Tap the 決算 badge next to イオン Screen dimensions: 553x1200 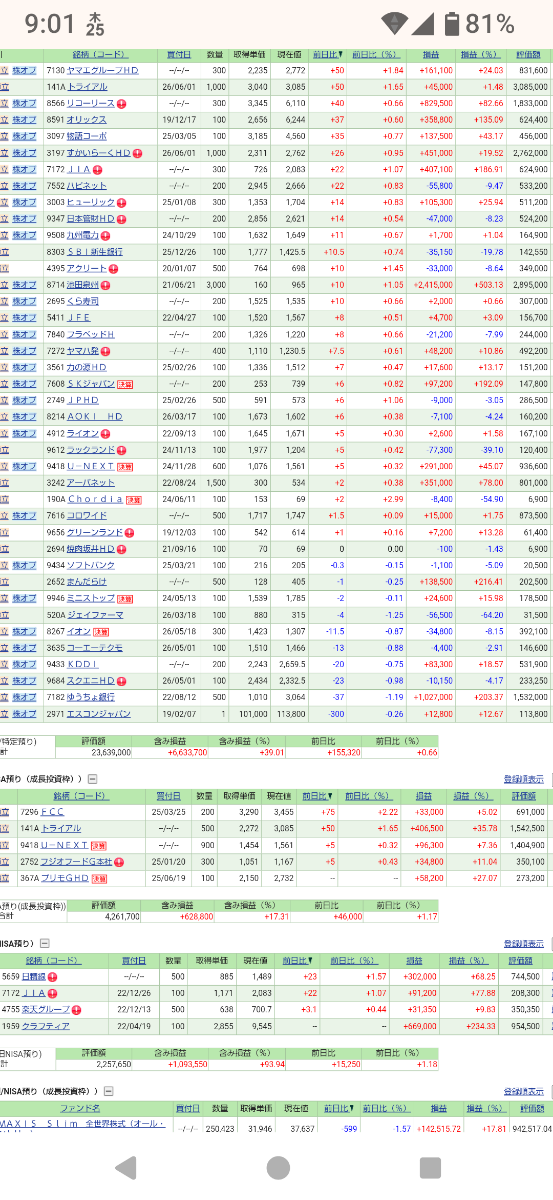tap(101, 631)
